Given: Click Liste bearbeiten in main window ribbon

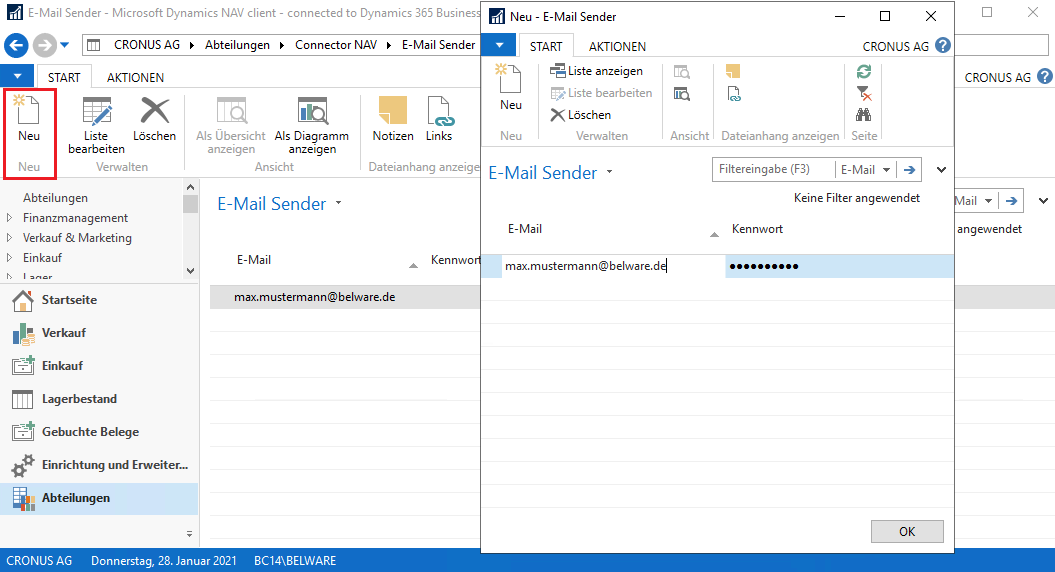Looking at the screenshot, I should 96,126.
